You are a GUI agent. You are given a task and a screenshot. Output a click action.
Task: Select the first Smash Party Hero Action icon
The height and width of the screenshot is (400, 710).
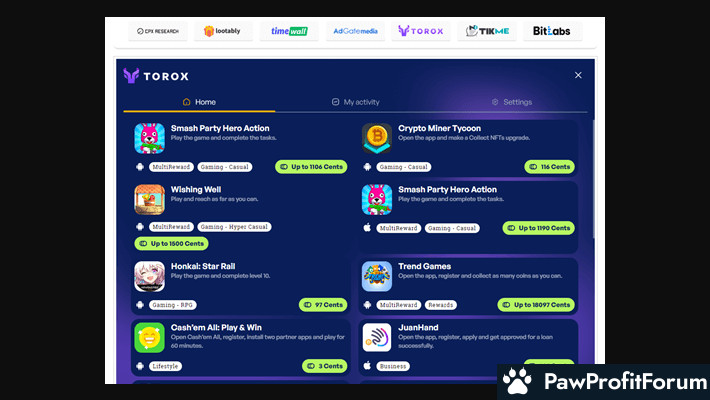(x=149, y=138)
